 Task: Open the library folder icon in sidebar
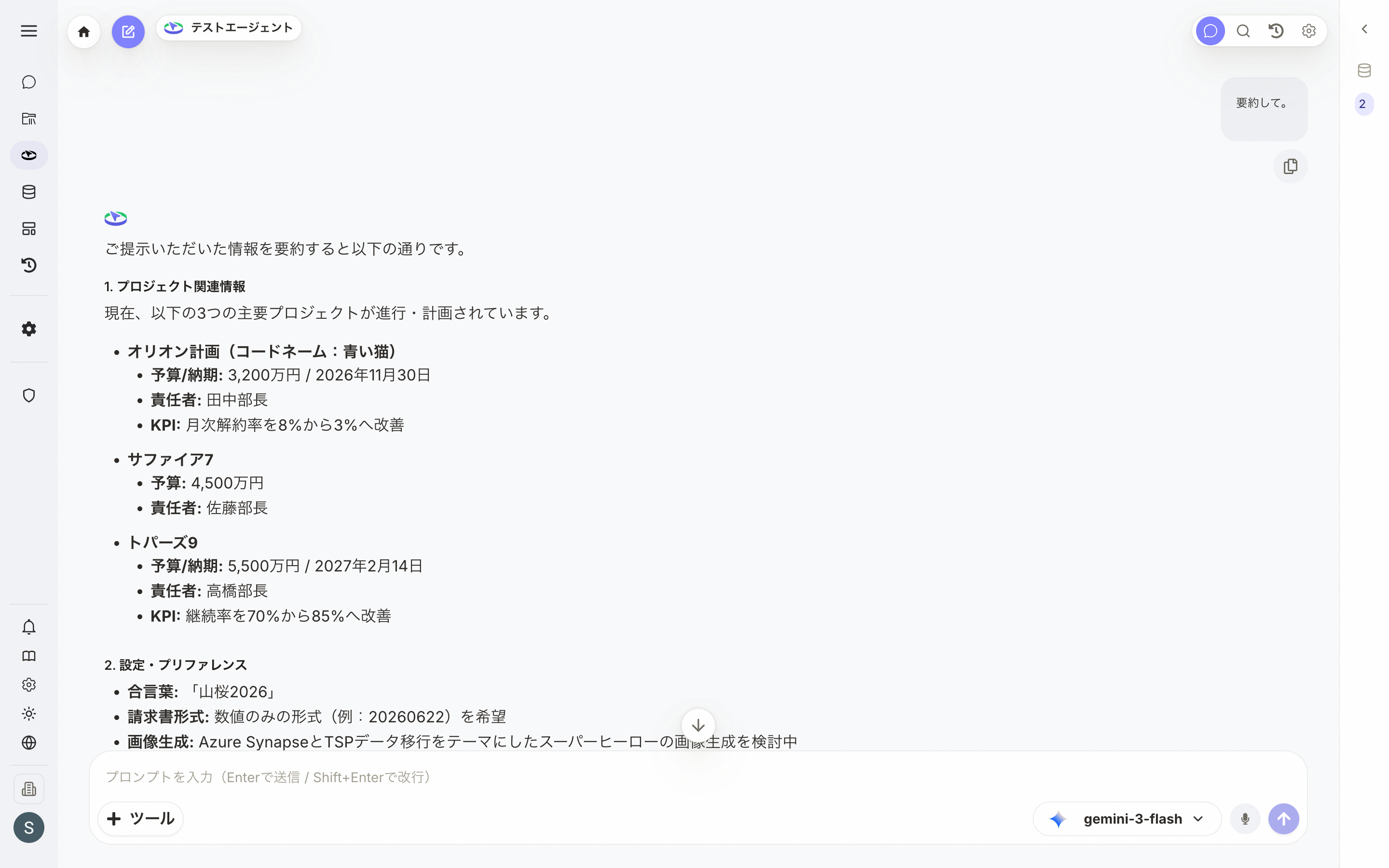tap(29, 119)
